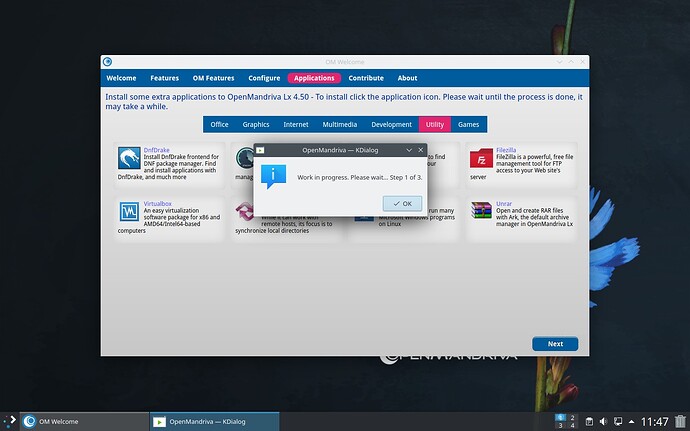Screen dimensions: 690x431
Task: Select the Applications tab
Action: click(x=314, y=78)
